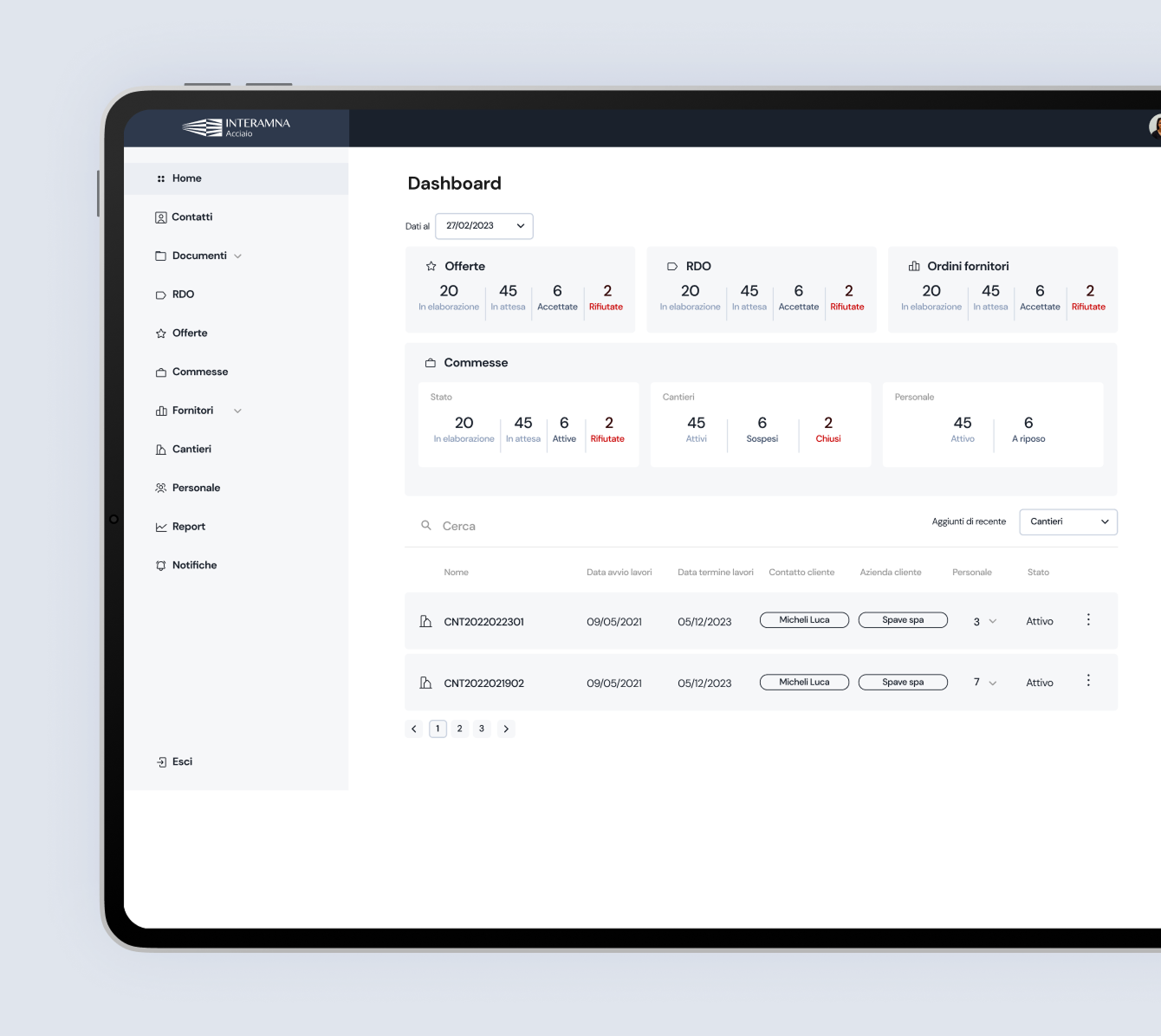Image resolution: width=1161 pixels, height=1036 pixels.
Task: Go to next page arrow
Action: pyautogui.click(x=506, y=729)
